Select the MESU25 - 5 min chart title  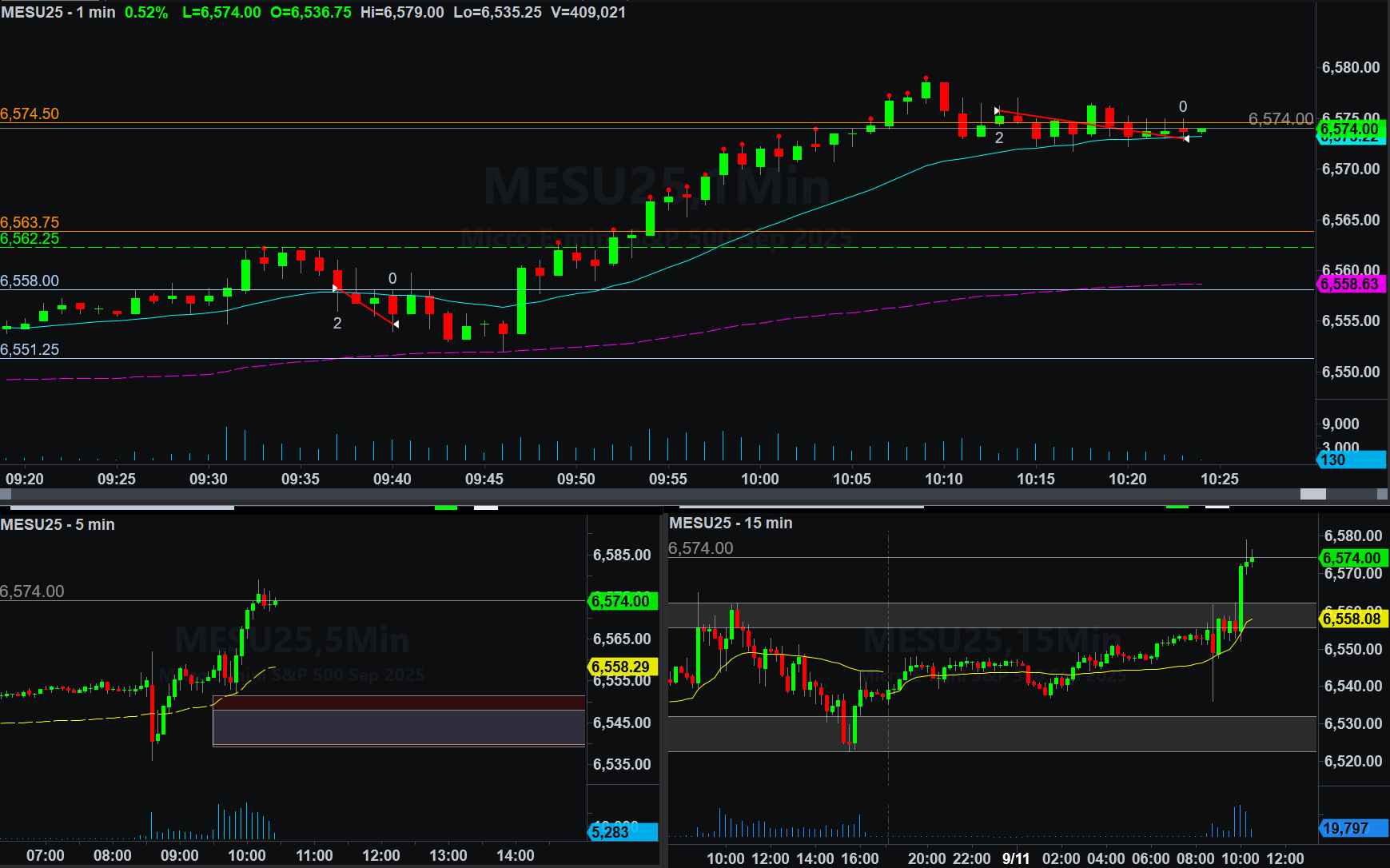pos(58,525)
